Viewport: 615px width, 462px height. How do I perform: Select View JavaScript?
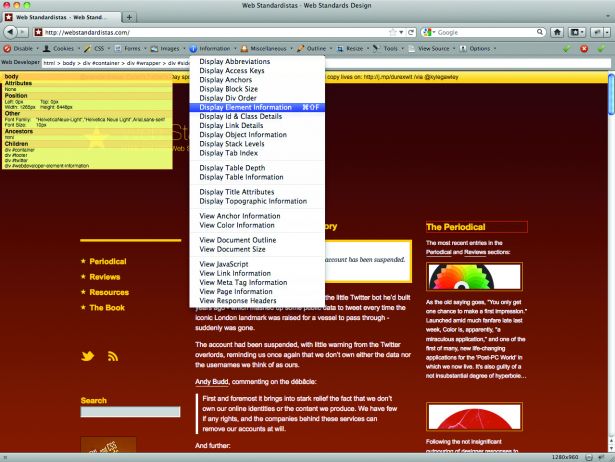[257, 264]
